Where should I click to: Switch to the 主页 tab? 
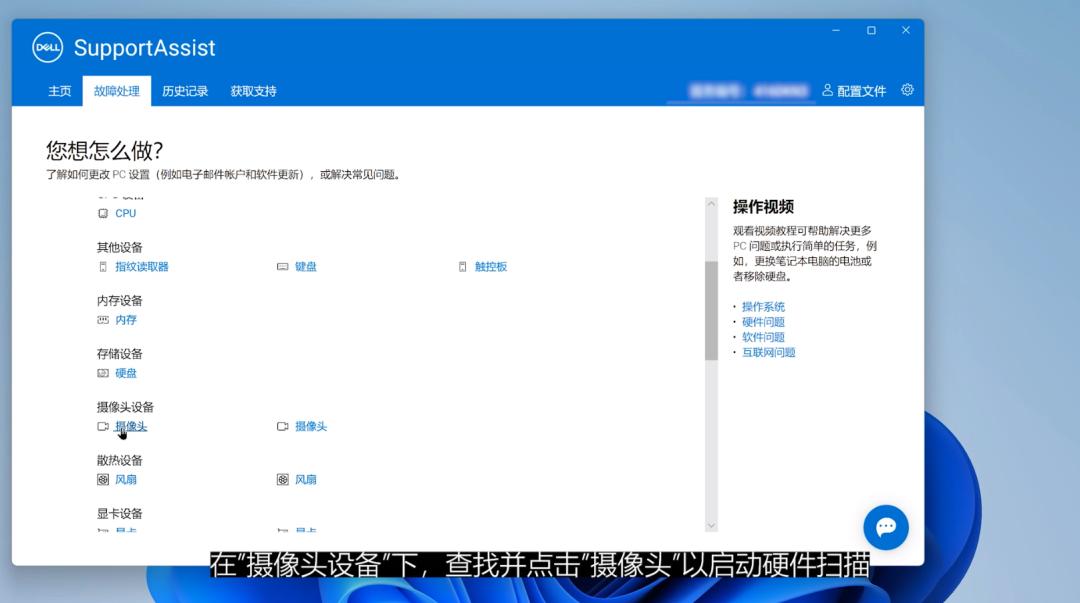[x=57, y=90]
